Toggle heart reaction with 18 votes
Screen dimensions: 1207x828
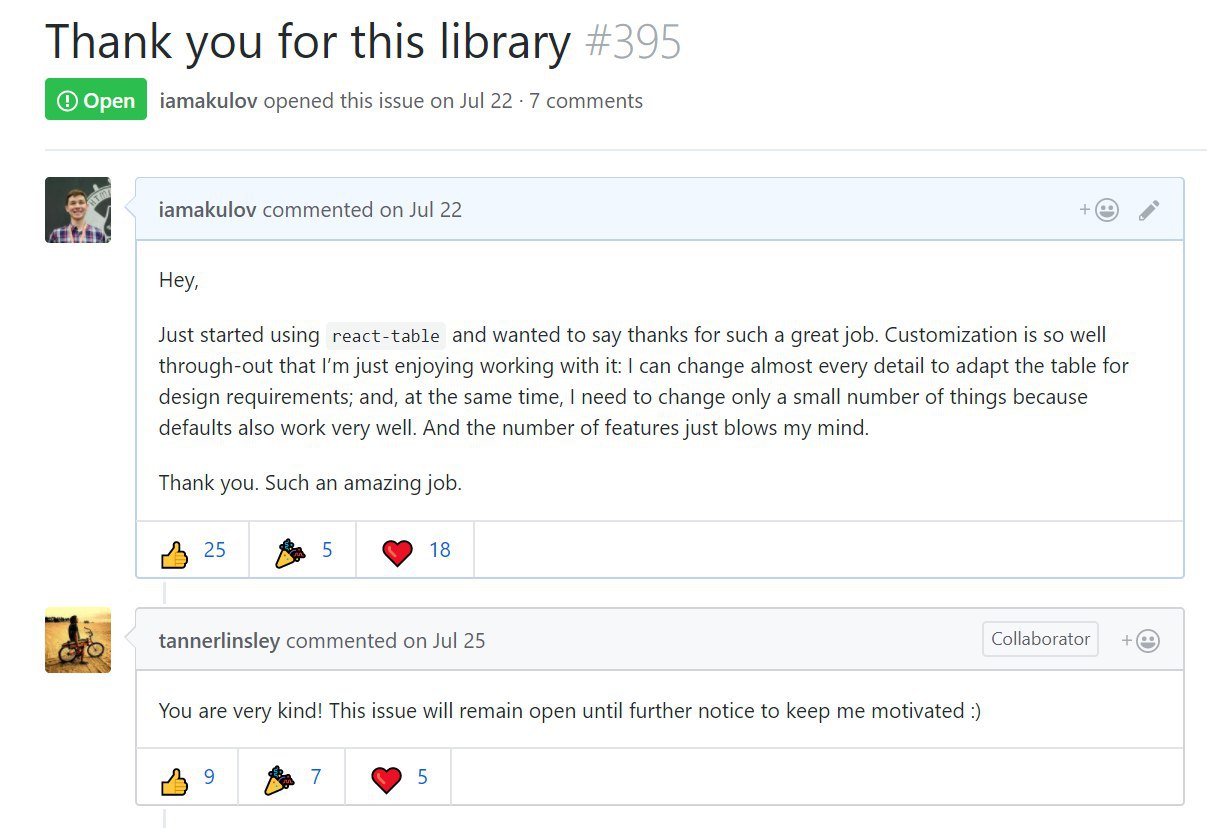pyautogui.click(x=415, y=550)
